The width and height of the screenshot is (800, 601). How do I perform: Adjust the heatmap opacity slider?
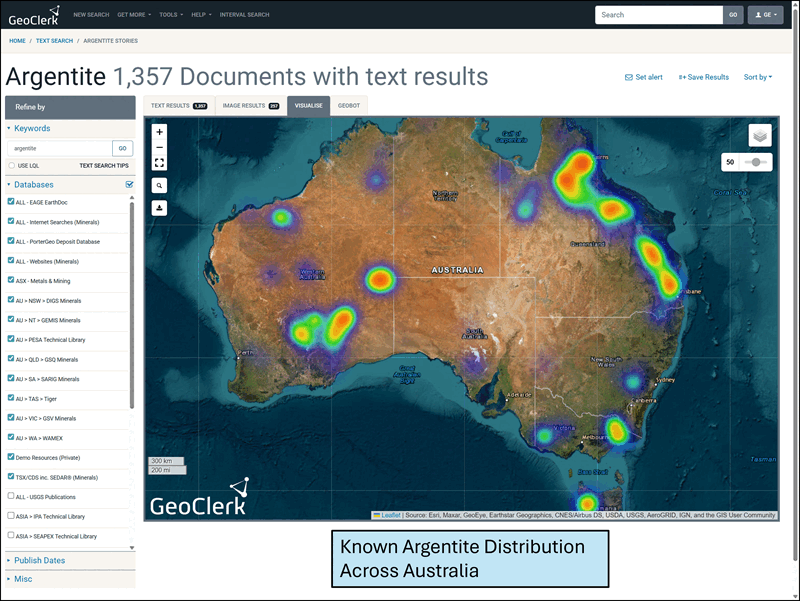click(x=759, y=162)
